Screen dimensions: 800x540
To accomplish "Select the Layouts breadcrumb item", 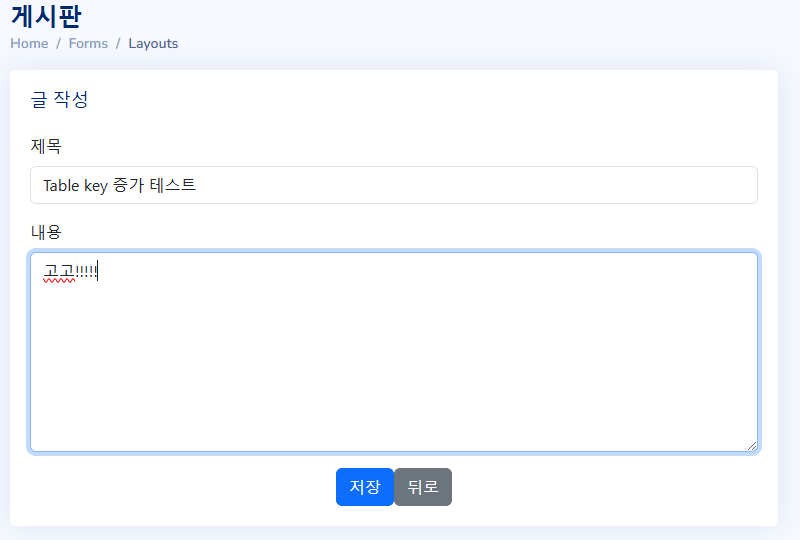I will coord(153,44).
